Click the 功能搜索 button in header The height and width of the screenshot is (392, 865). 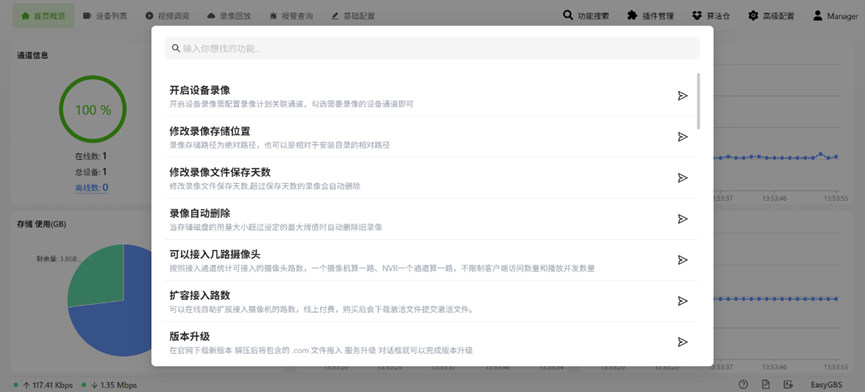[586, 16]
